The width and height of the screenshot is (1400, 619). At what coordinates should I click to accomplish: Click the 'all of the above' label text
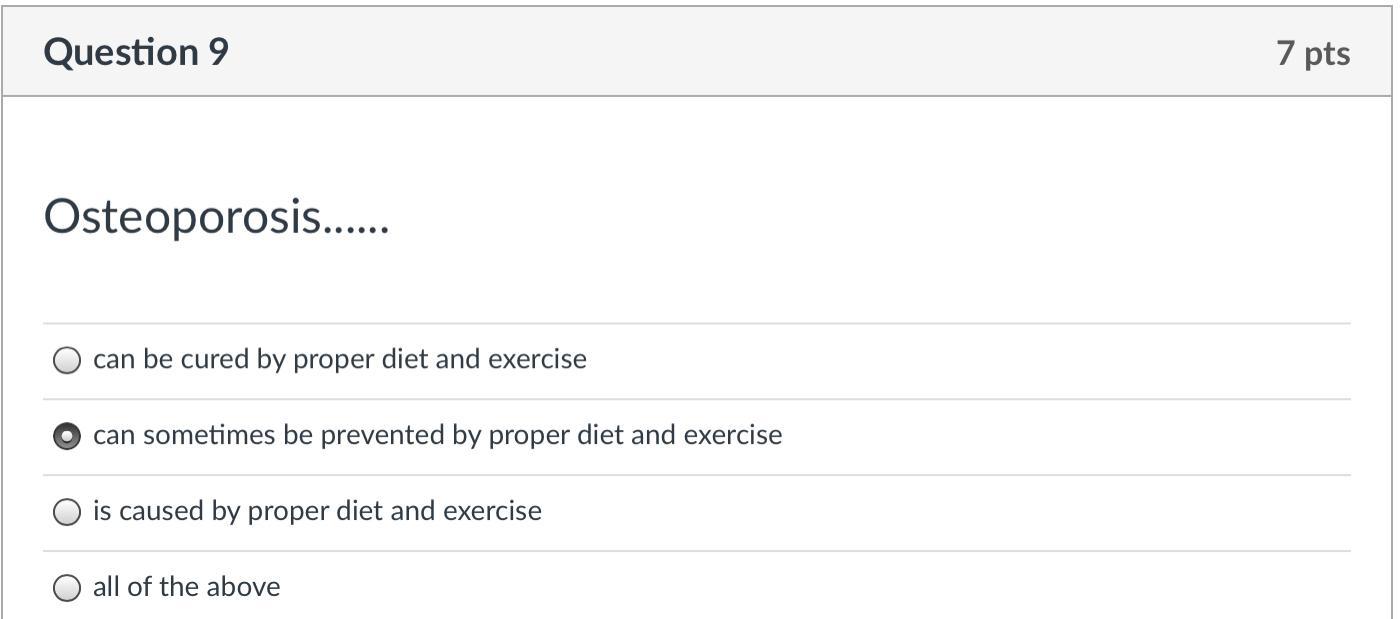pyautogui.click(x=186, y=587)
